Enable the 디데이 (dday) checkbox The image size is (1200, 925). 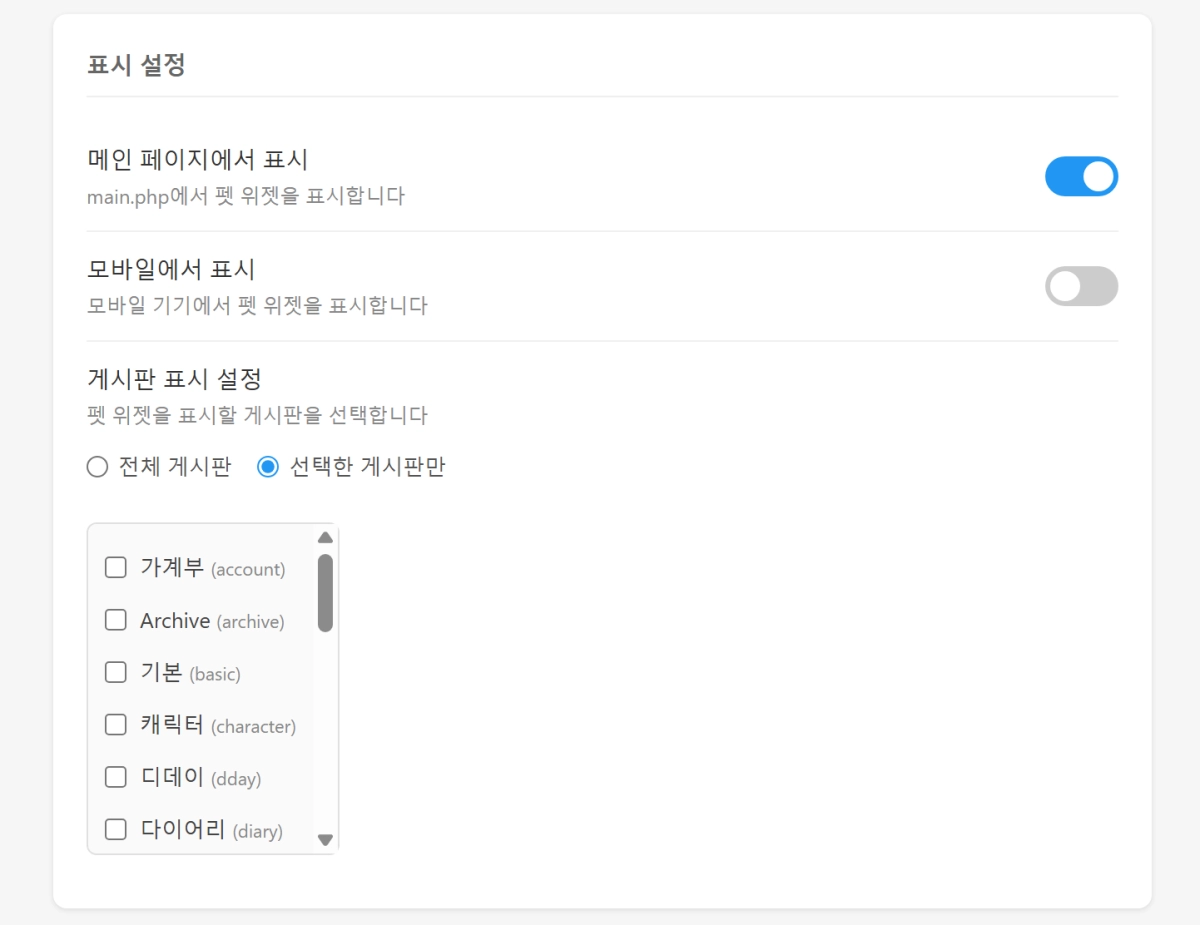click(x=116, y=777)
